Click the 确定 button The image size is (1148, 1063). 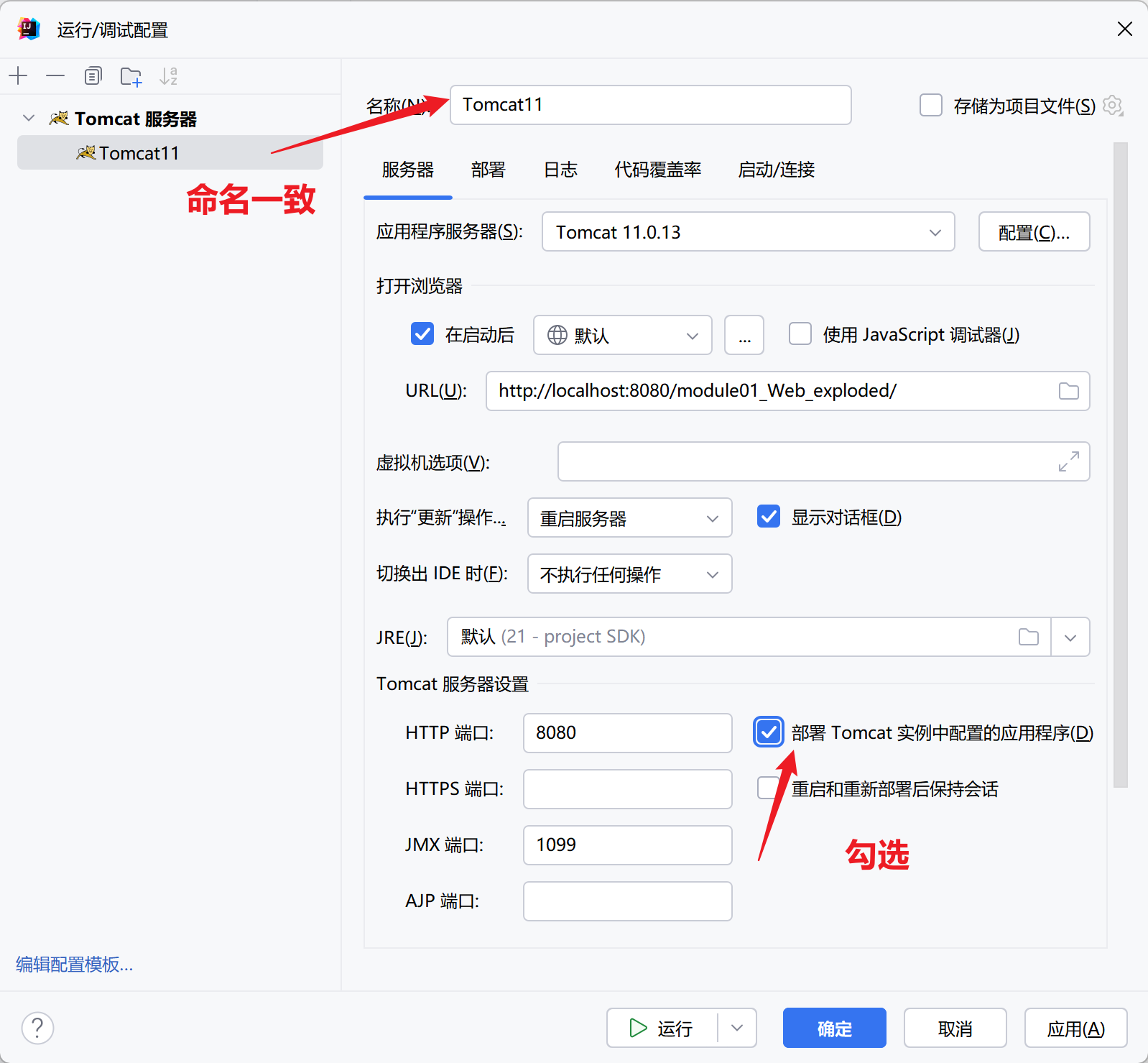pos(834,1028)
